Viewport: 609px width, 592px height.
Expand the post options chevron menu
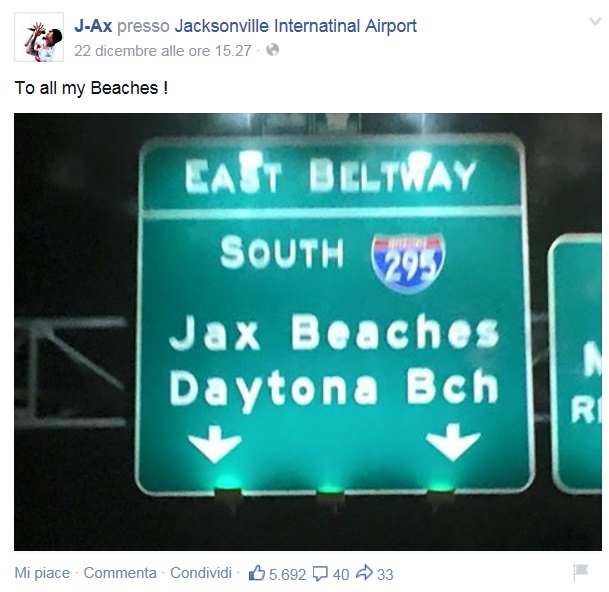[x=595, y=21]
